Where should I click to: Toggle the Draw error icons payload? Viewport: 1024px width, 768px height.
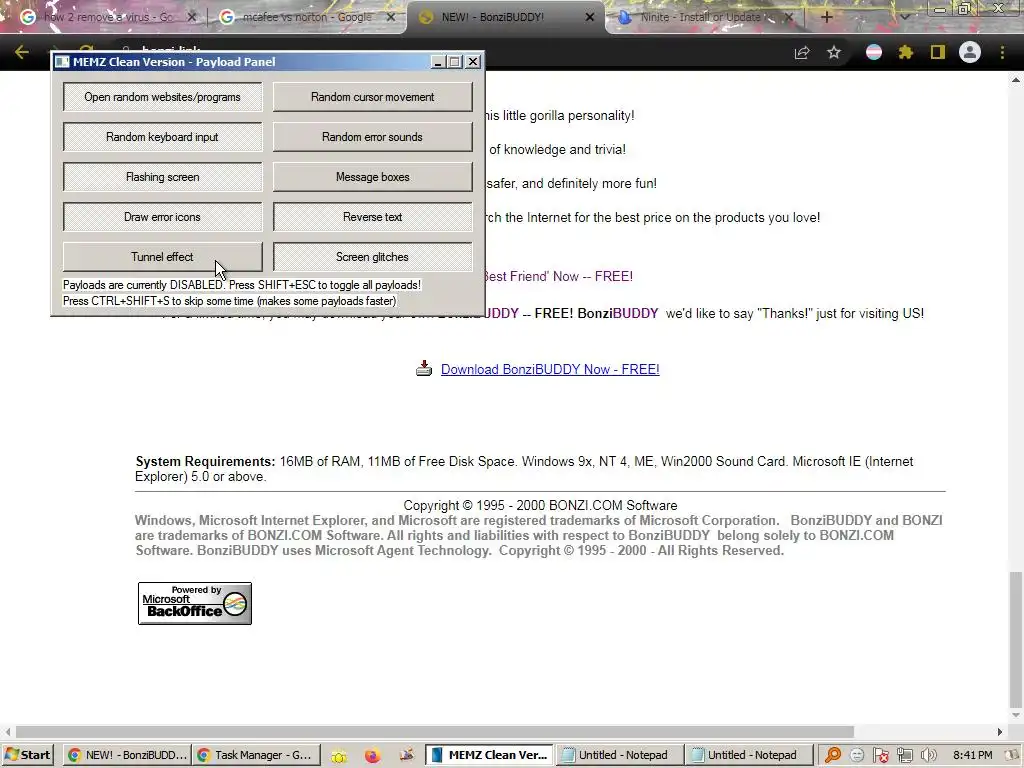(163, 217)
